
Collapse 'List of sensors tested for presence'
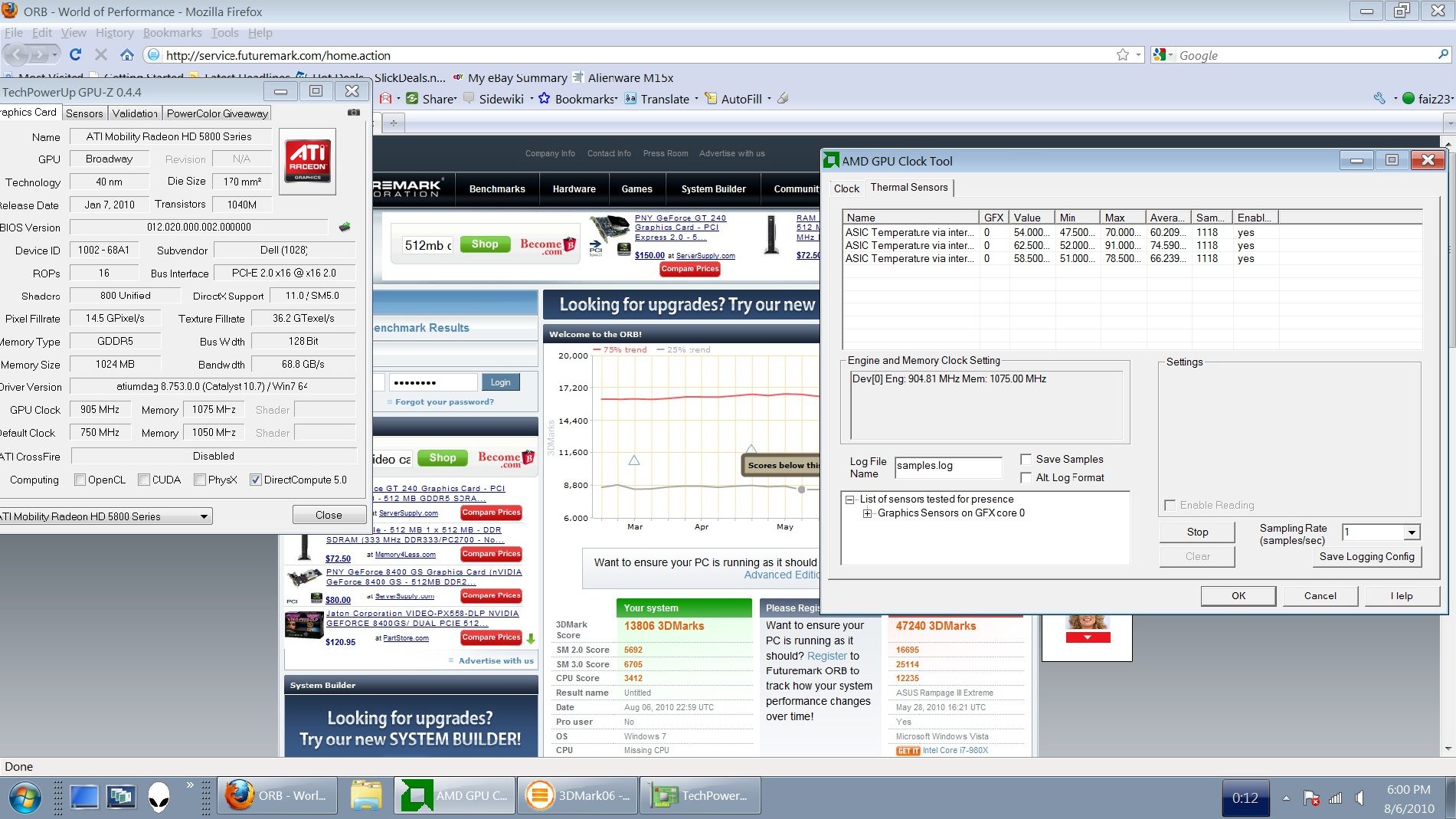(x=849, y=500)
